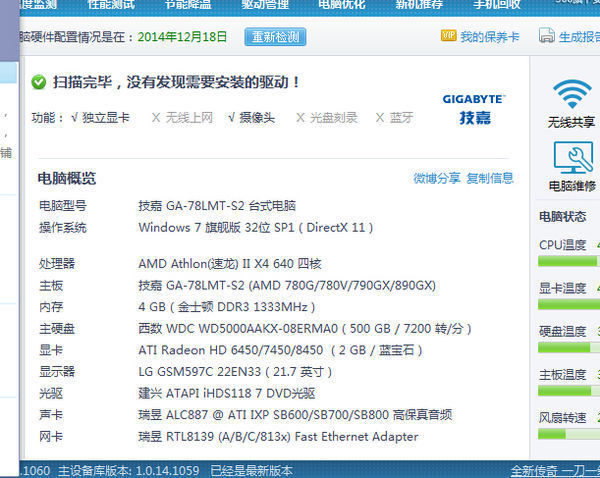
Task: Click the 全新传奇 ad link in status bar
Action: coord(555,471)
